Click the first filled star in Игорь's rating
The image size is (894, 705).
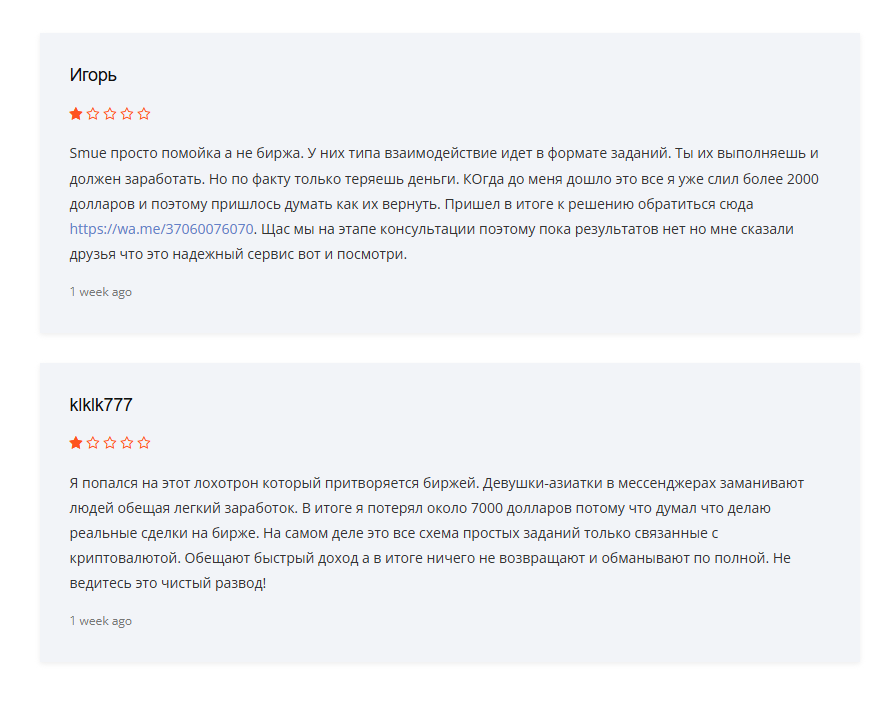tap(76, 114)
